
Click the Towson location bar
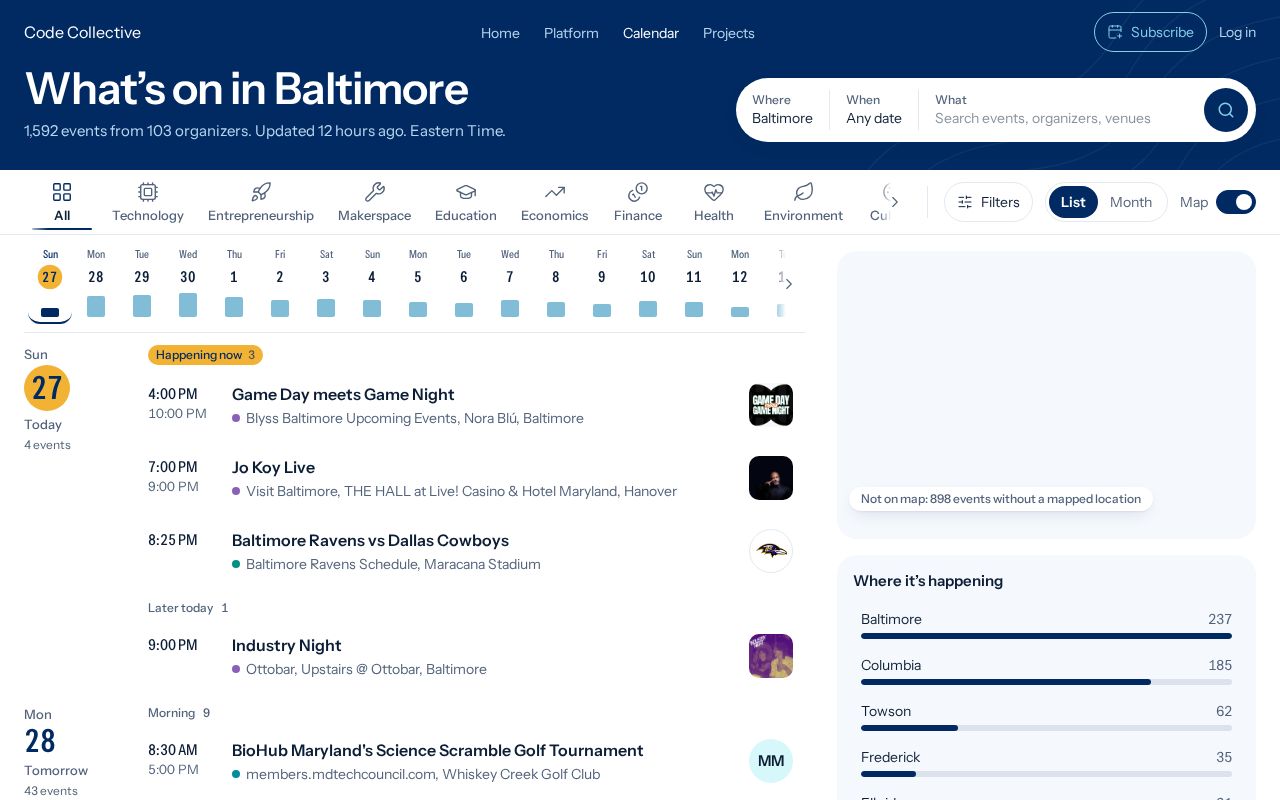[x=1046, y=717]
